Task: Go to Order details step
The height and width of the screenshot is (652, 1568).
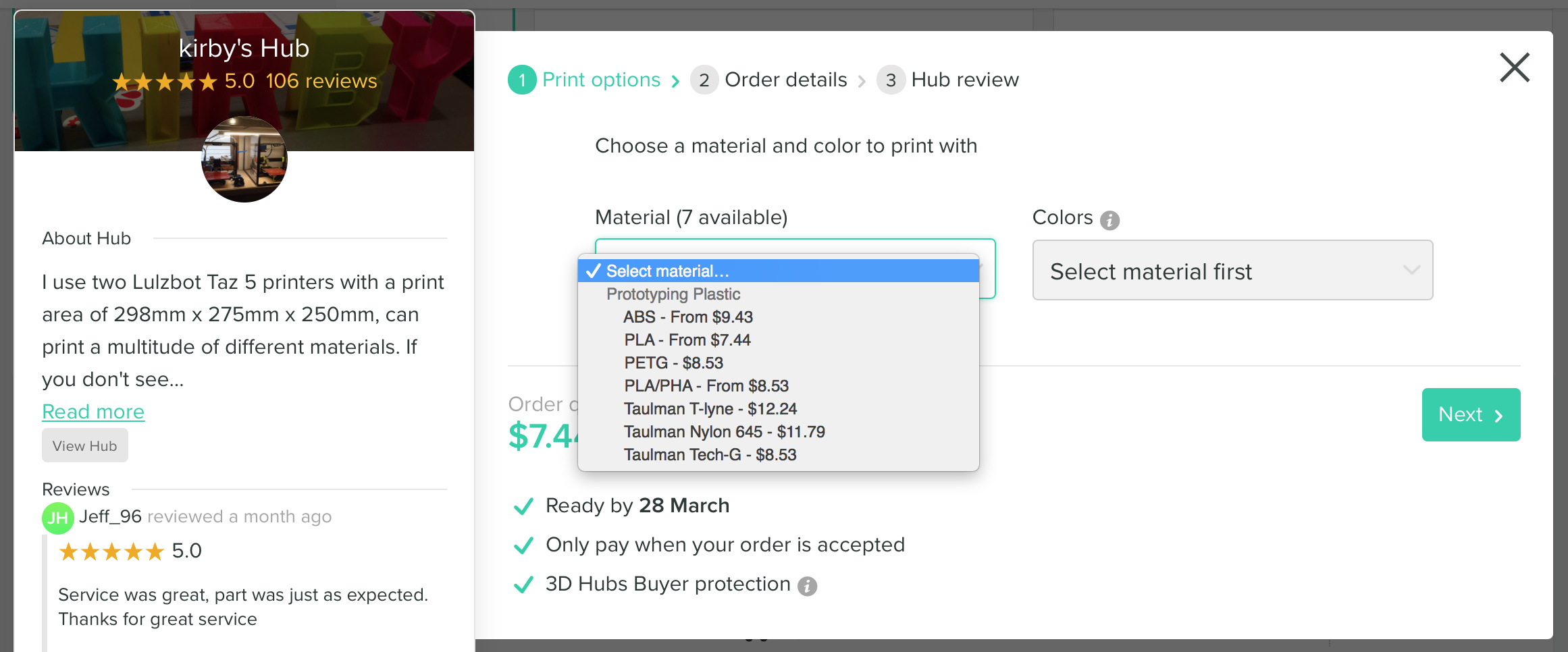Action: point(785,80)
